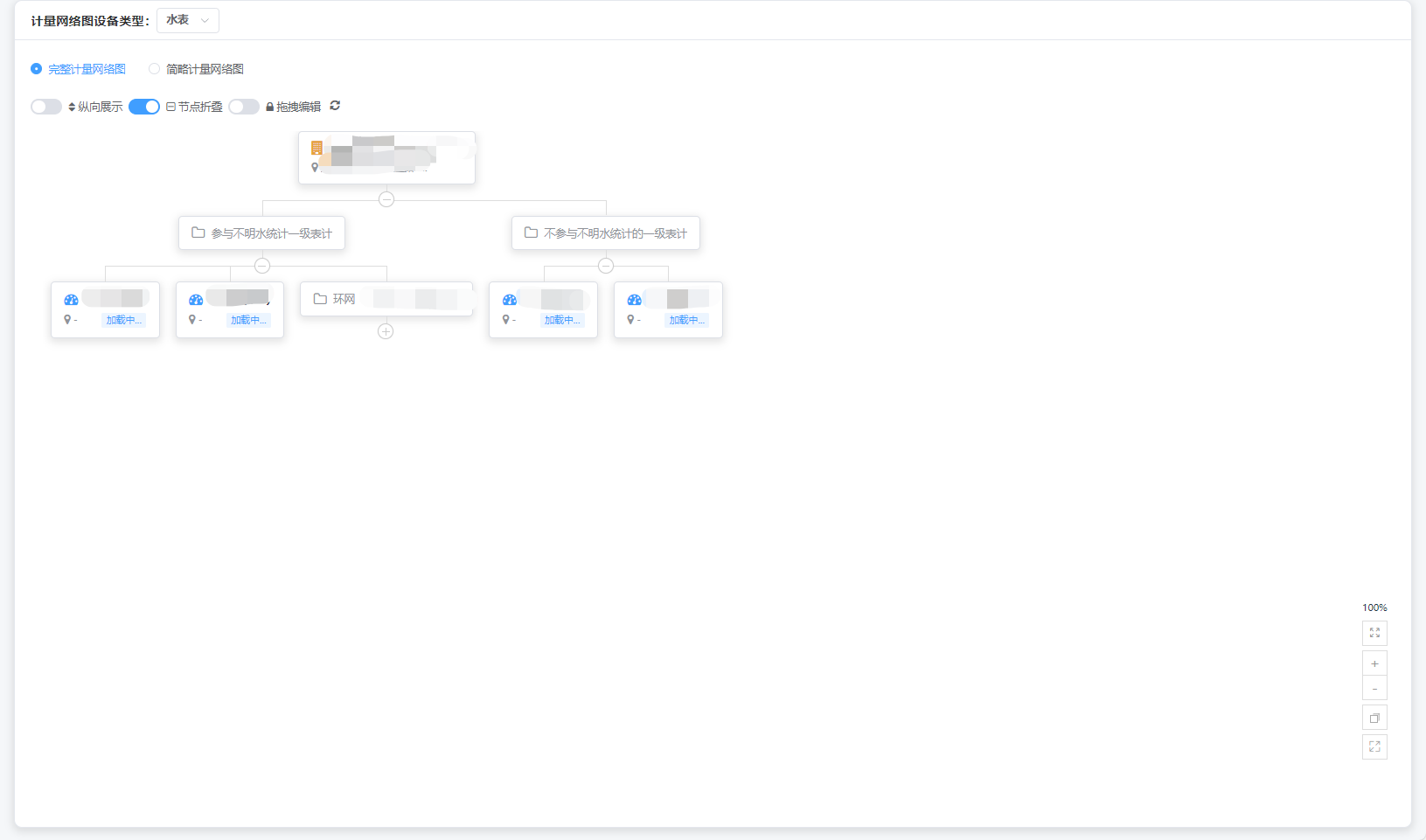Disable the 节点折叠 toggle switch

tap(144, 107)
